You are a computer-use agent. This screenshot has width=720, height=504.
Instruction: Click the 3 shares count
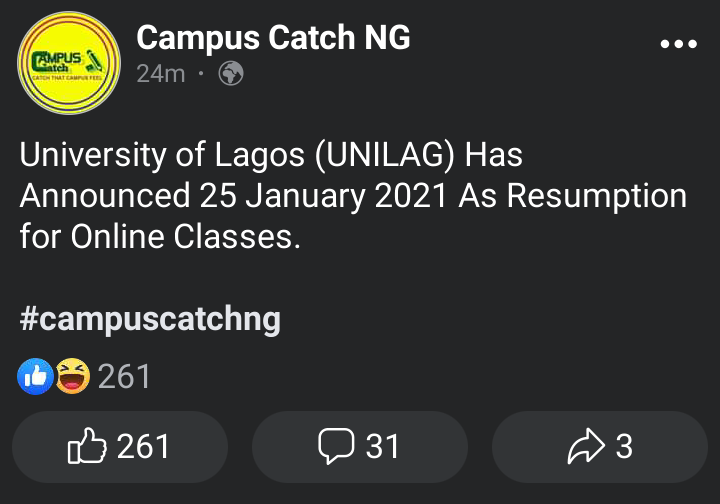pyautogui.click(x=624, y=446)
